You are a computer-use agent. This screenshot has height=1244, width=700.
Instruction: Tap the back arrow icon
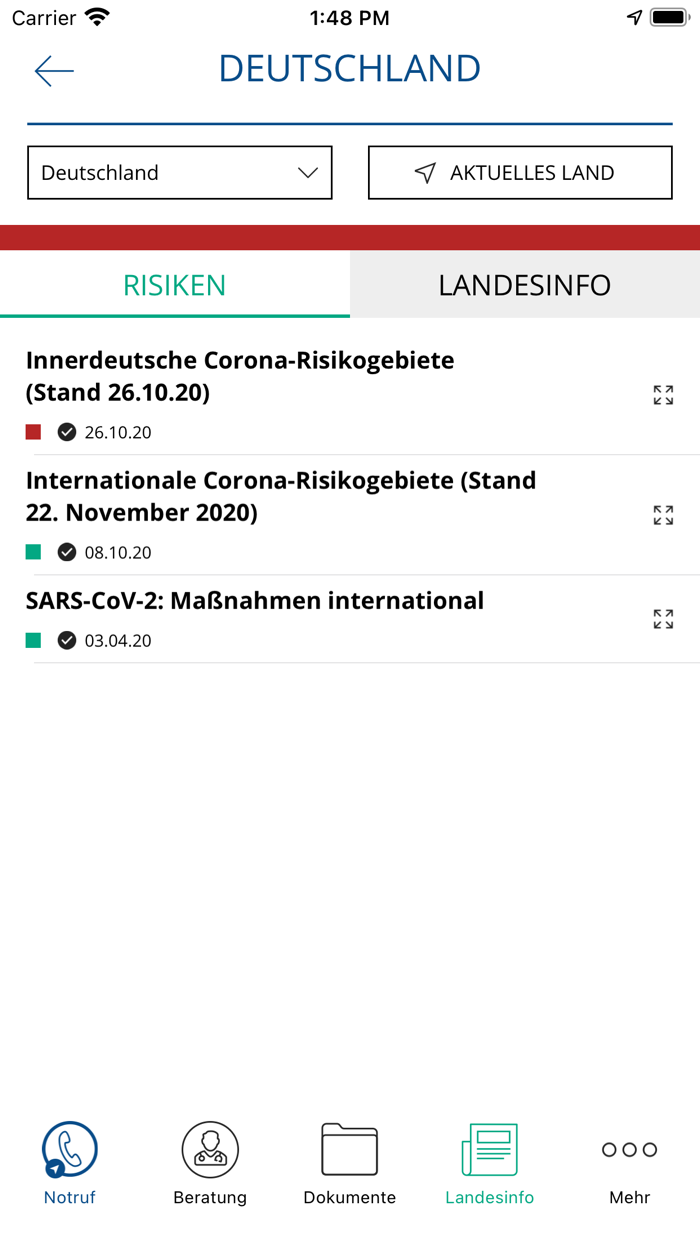click(54, 70)
